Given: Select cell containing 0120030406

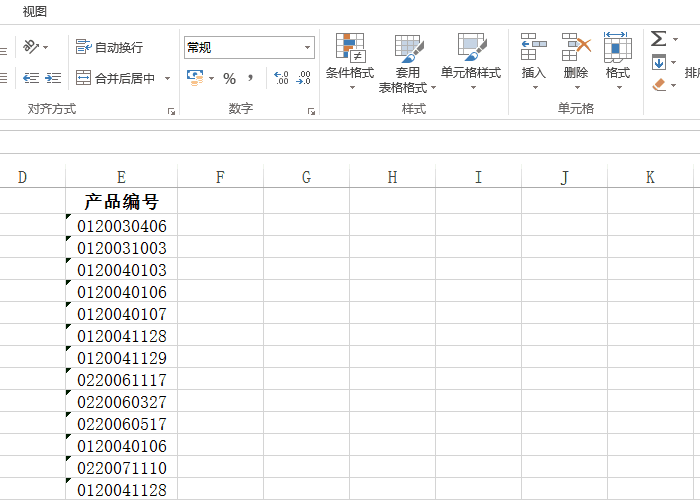Looking at the screenshot, I should click(x=121, y=225).
